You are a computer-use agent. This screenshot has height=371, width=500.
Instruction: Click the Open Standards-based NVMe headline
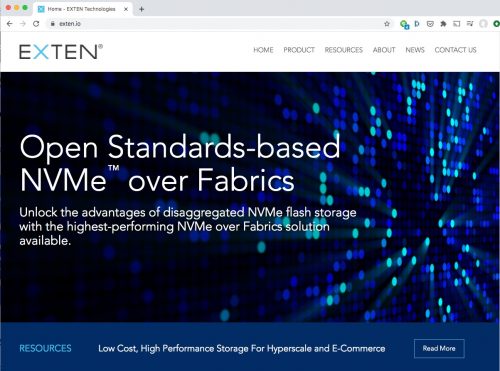180,163
